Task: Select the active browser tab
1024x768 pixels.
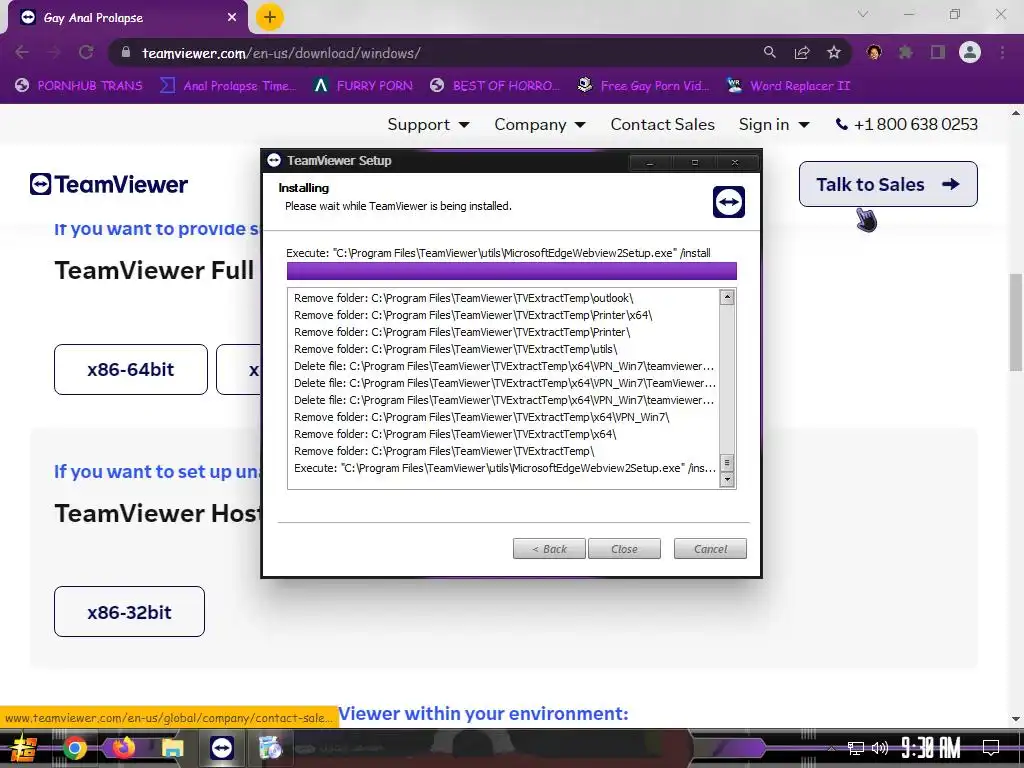Action: pyautogui.click(x=127, y=18)
